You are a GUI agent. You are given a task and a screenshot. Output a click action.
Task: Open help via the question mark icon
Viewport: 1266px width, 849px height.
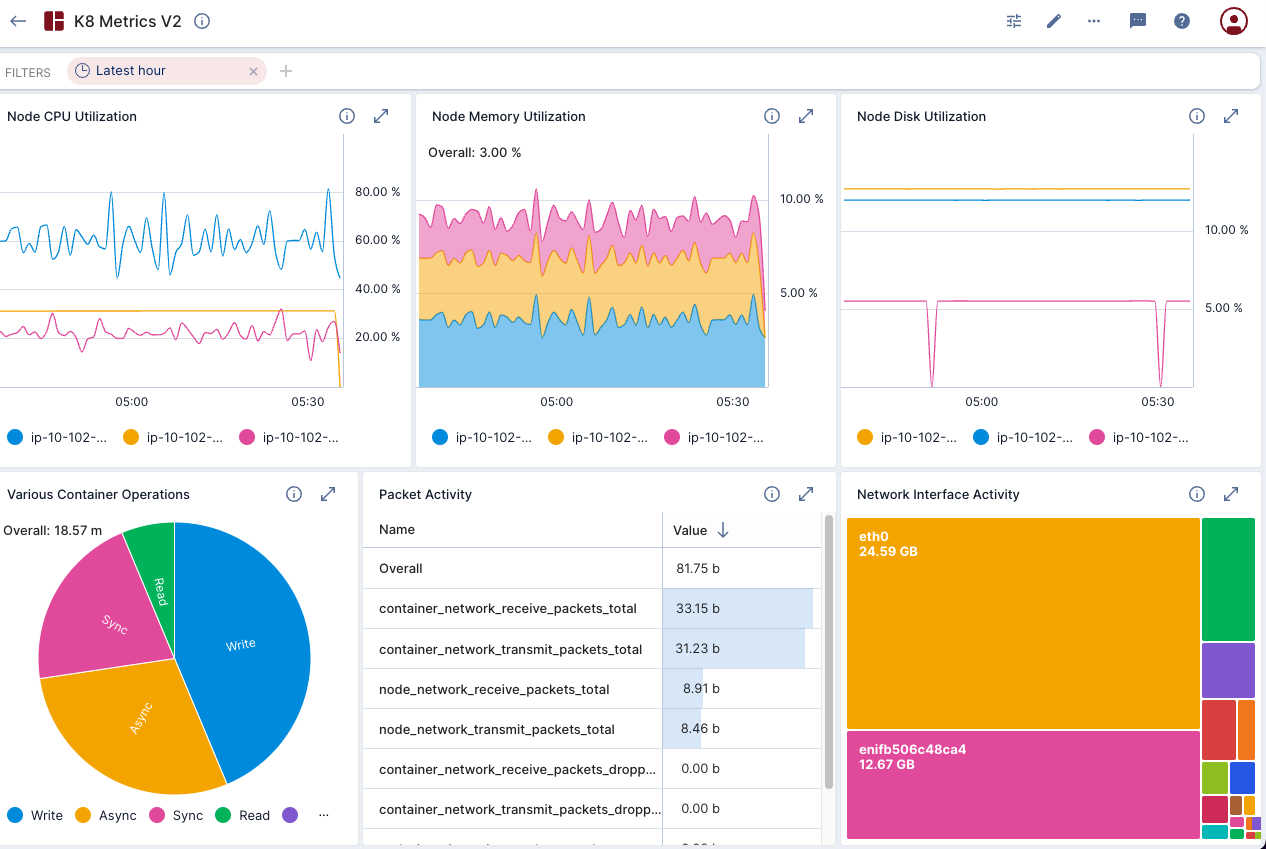coord(1181,20)
